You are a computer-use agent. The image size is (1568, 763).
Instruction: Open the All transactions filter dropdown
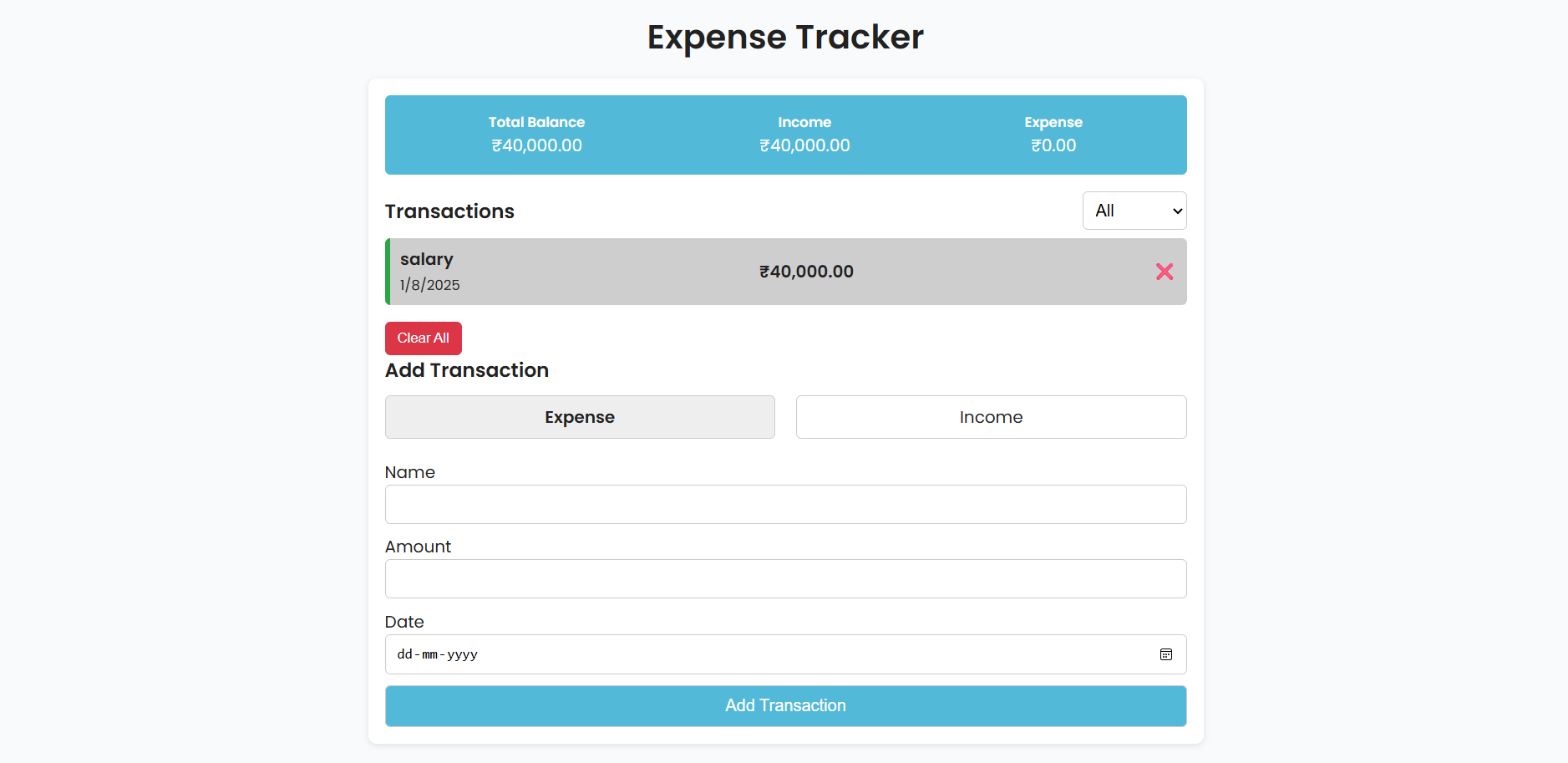pyautogui.click(x=1134, y=211)
